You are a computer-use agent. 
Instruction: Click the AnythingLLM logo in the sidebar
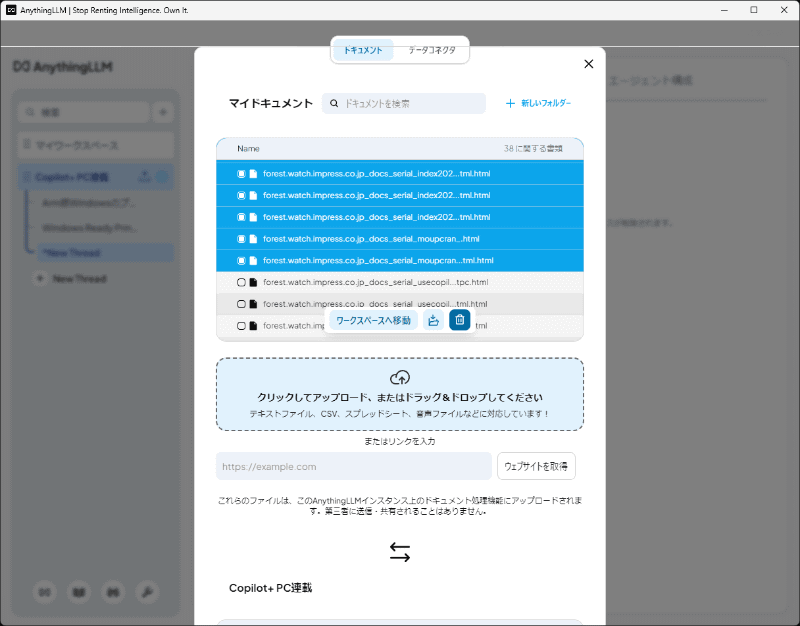63,67
